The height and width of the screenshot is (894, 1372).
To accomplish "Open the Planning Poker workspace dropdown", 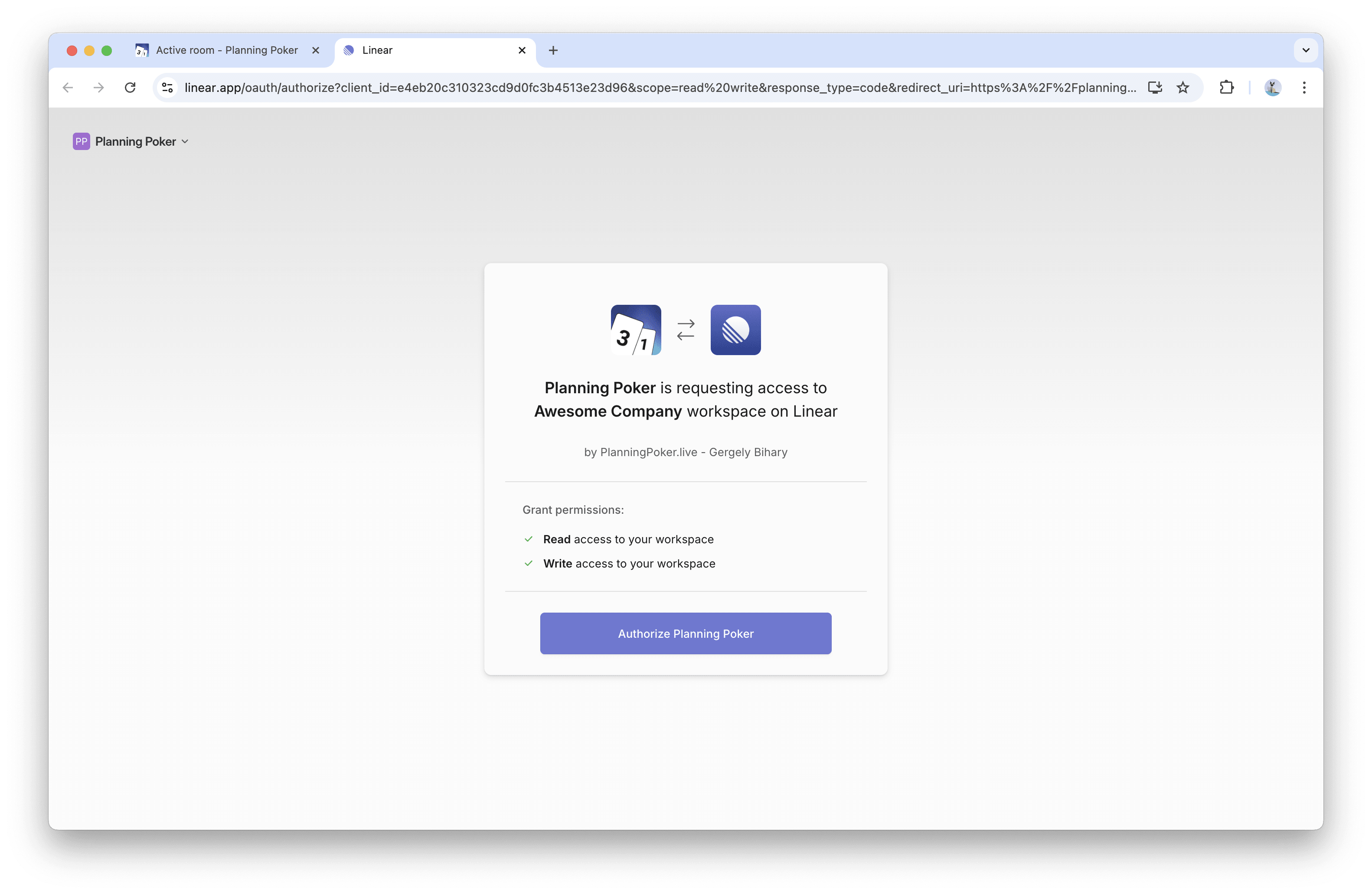I will (131, 141).
